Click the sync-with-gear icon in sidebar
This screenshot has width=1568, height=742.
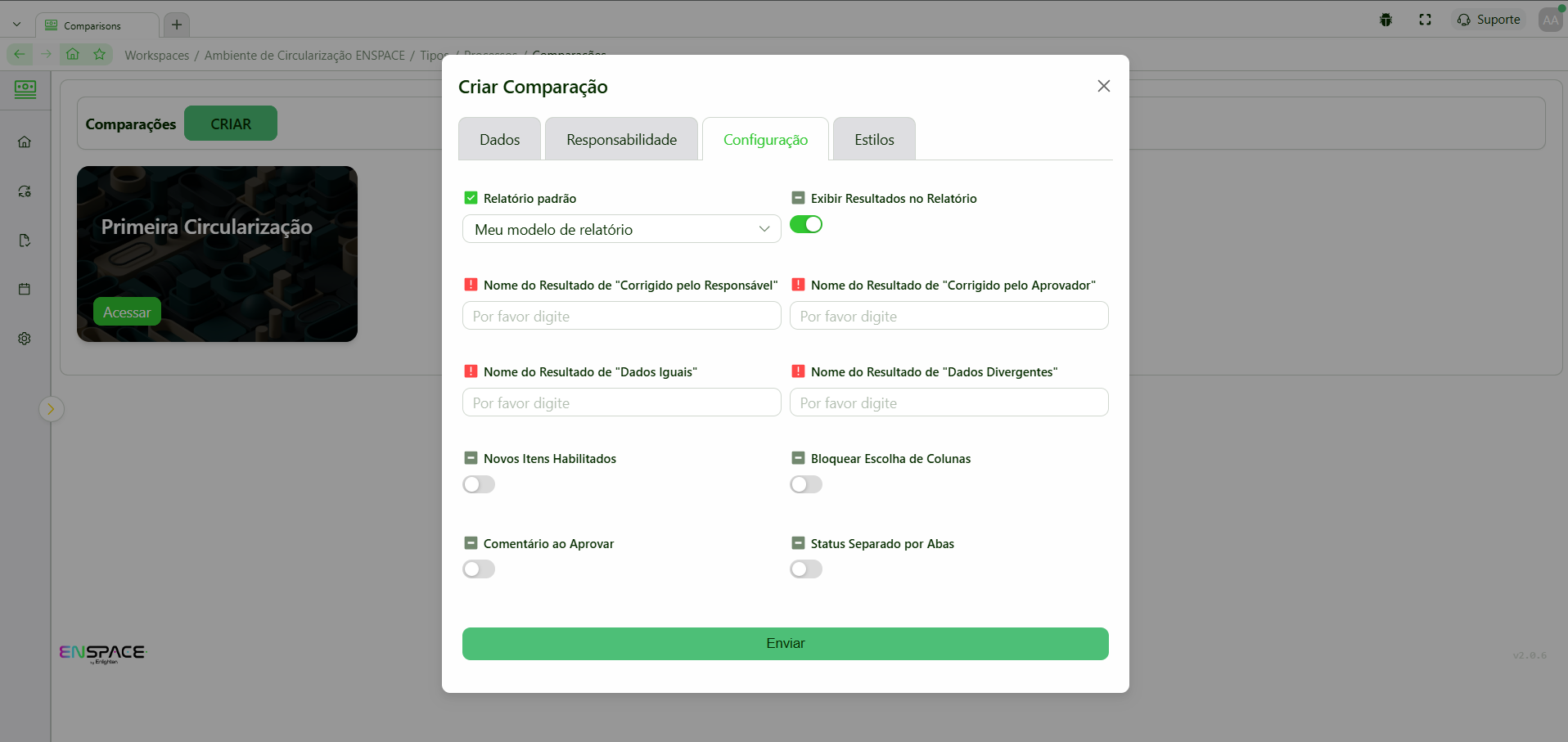[x=25, y=191]
